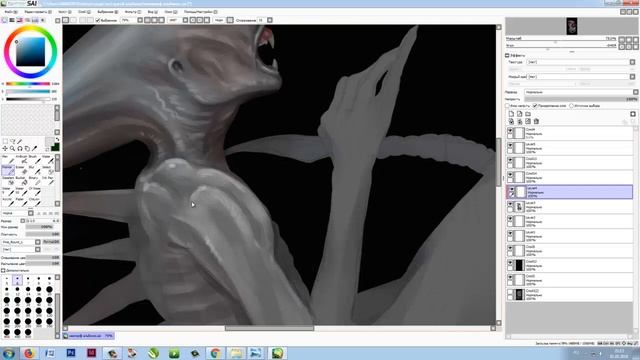Pick a color in the saturation square
The height and width of the screenshot is (360, 640).
point(31,52)
